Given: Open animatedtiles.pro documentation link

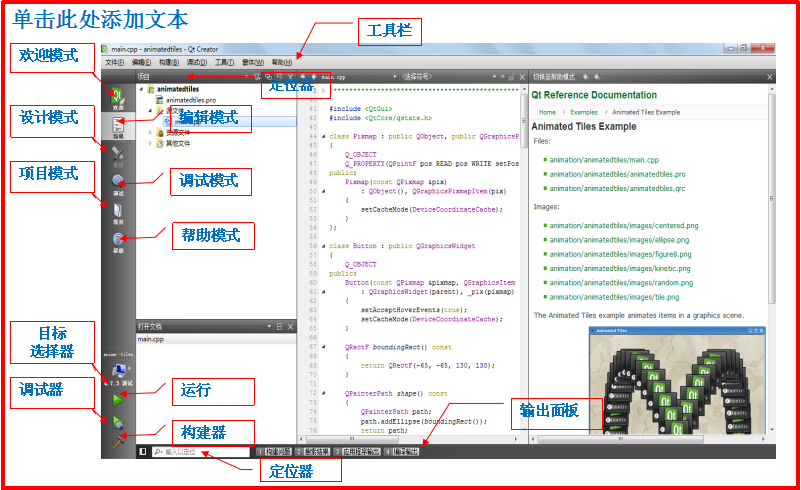Looking at the screenshot, I should (x=618, y=174).
